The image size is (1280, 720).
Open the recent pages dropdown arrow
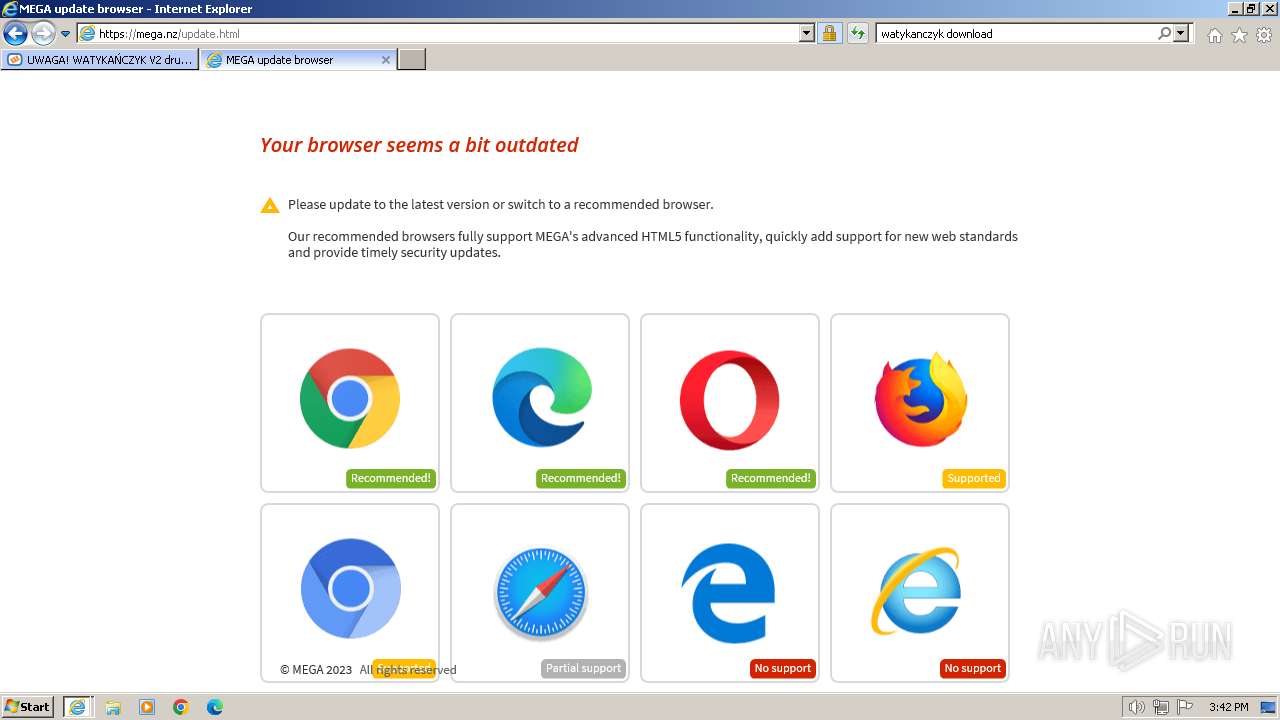coord(65,34)
